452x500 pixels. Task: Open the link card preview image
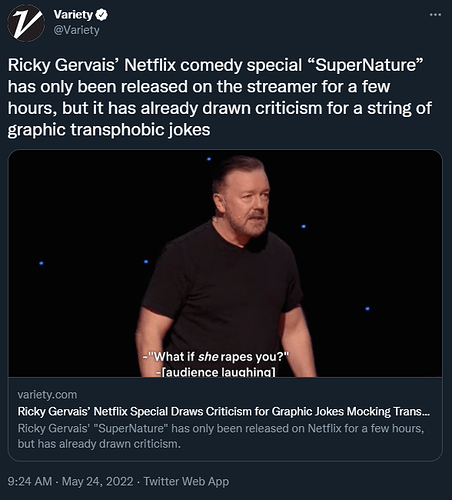225,263
